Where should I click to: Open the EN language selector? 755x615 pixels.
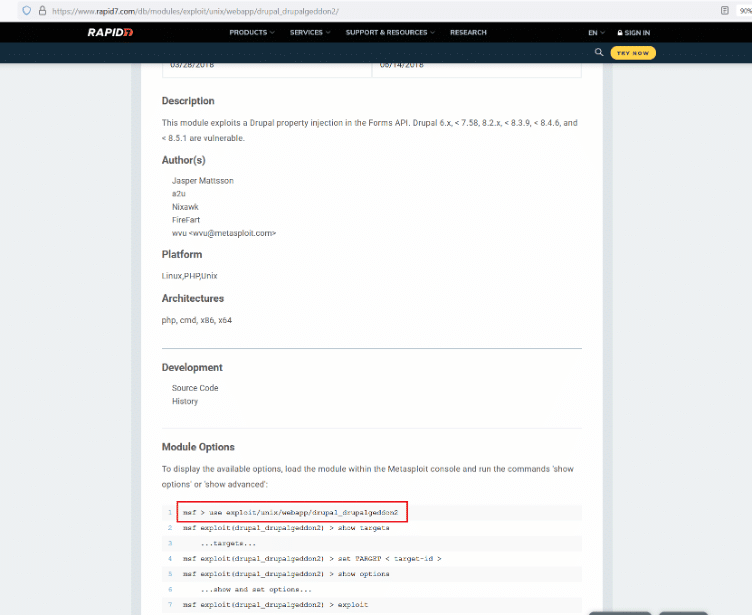tap(595, 32)
